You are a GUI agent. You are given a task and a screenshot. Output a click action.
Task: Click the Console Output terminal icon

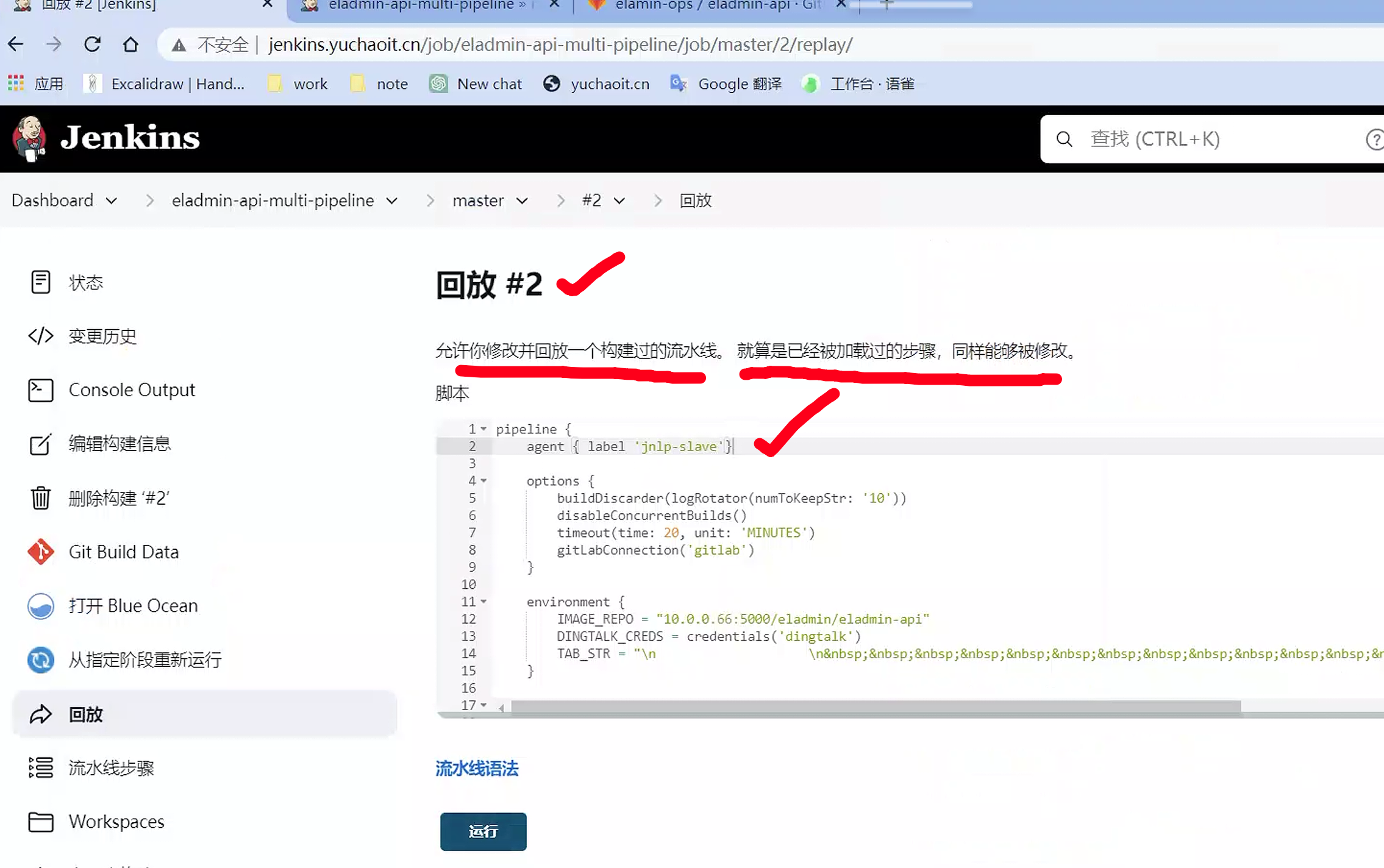[x=40, y=390]
